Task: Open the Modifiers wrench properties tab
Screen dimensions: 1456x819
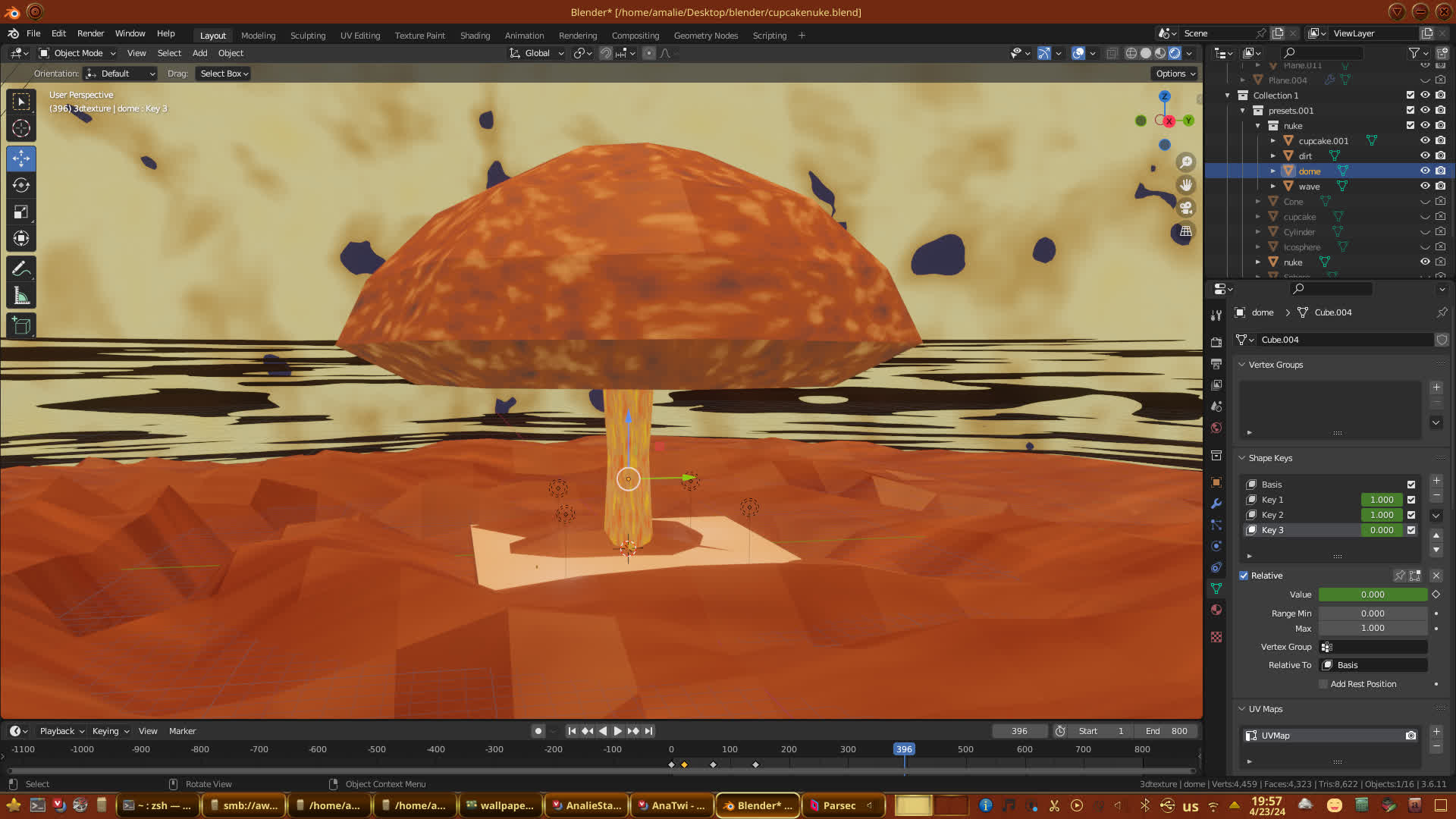Action: pos(1216,504)
